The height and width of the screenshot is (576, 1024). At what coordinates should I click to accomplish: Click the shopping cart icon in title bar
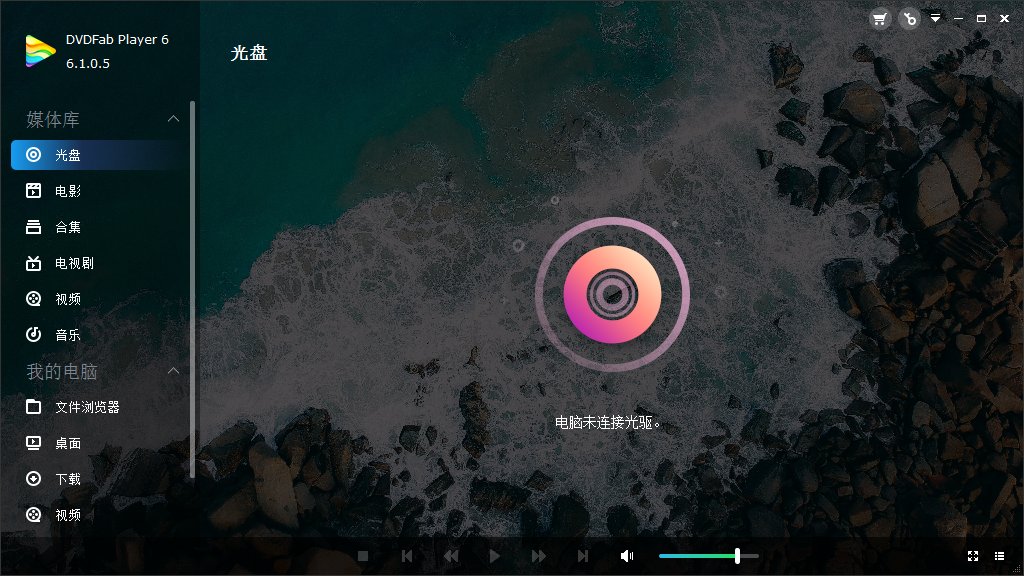[x=879, y=18]
